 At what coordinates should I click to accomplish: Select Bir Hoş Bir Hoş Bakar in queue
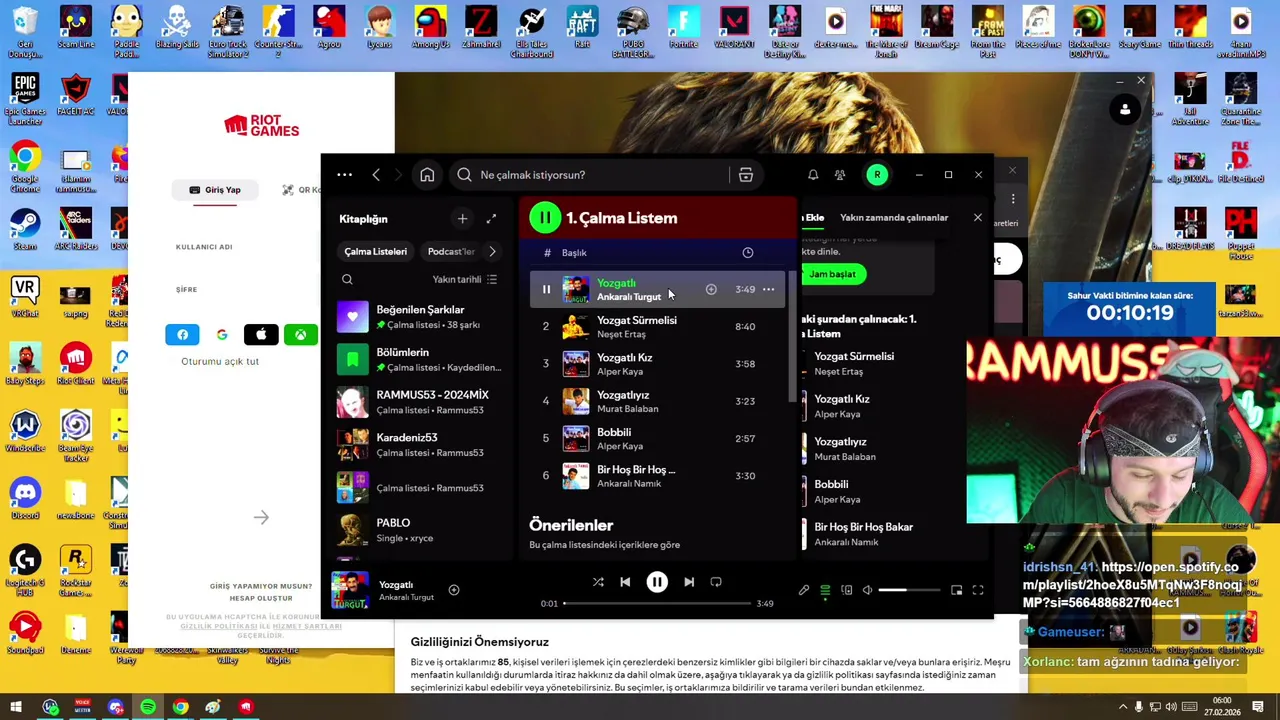click(x=863, y=534)
